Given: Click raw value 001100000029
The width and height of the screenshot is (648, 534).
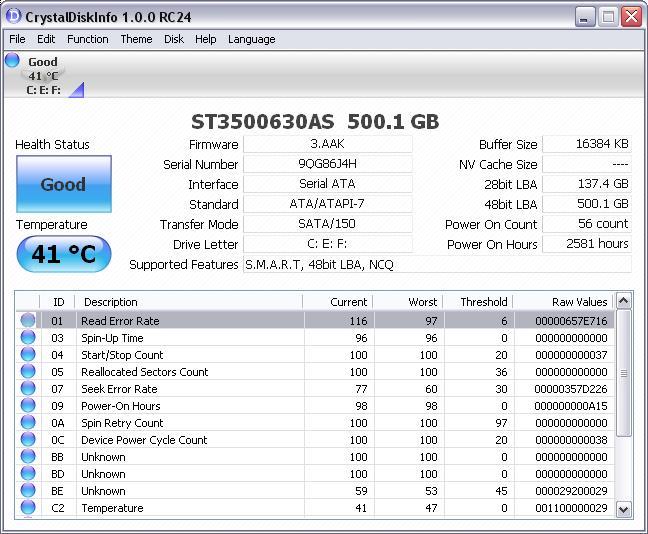Looking at the screenshot, I should [571, 508].
